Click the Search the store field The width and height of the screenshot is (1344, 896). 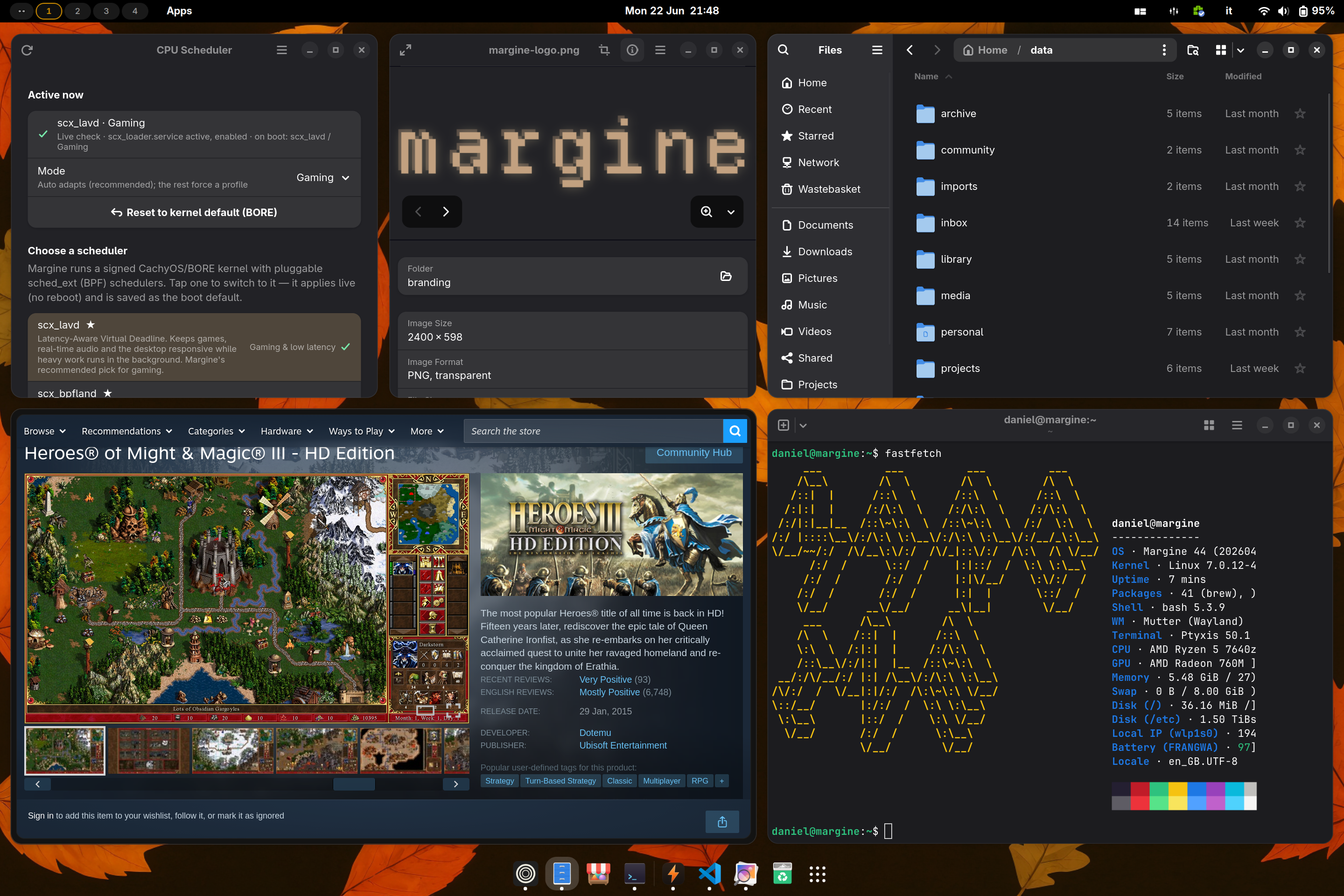tap(593, 431)
